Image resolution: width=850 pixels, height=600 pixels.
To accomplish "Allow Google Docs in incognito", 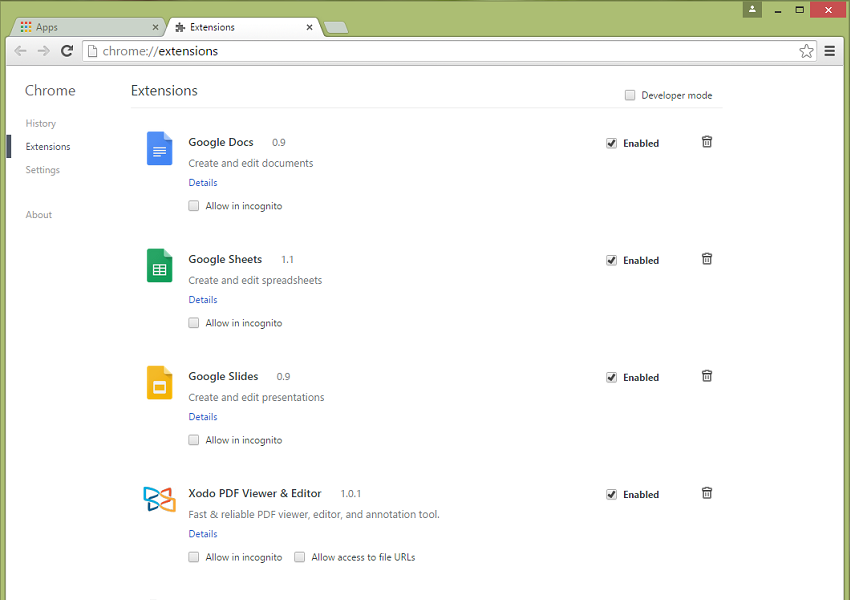I will pos(194,206).
